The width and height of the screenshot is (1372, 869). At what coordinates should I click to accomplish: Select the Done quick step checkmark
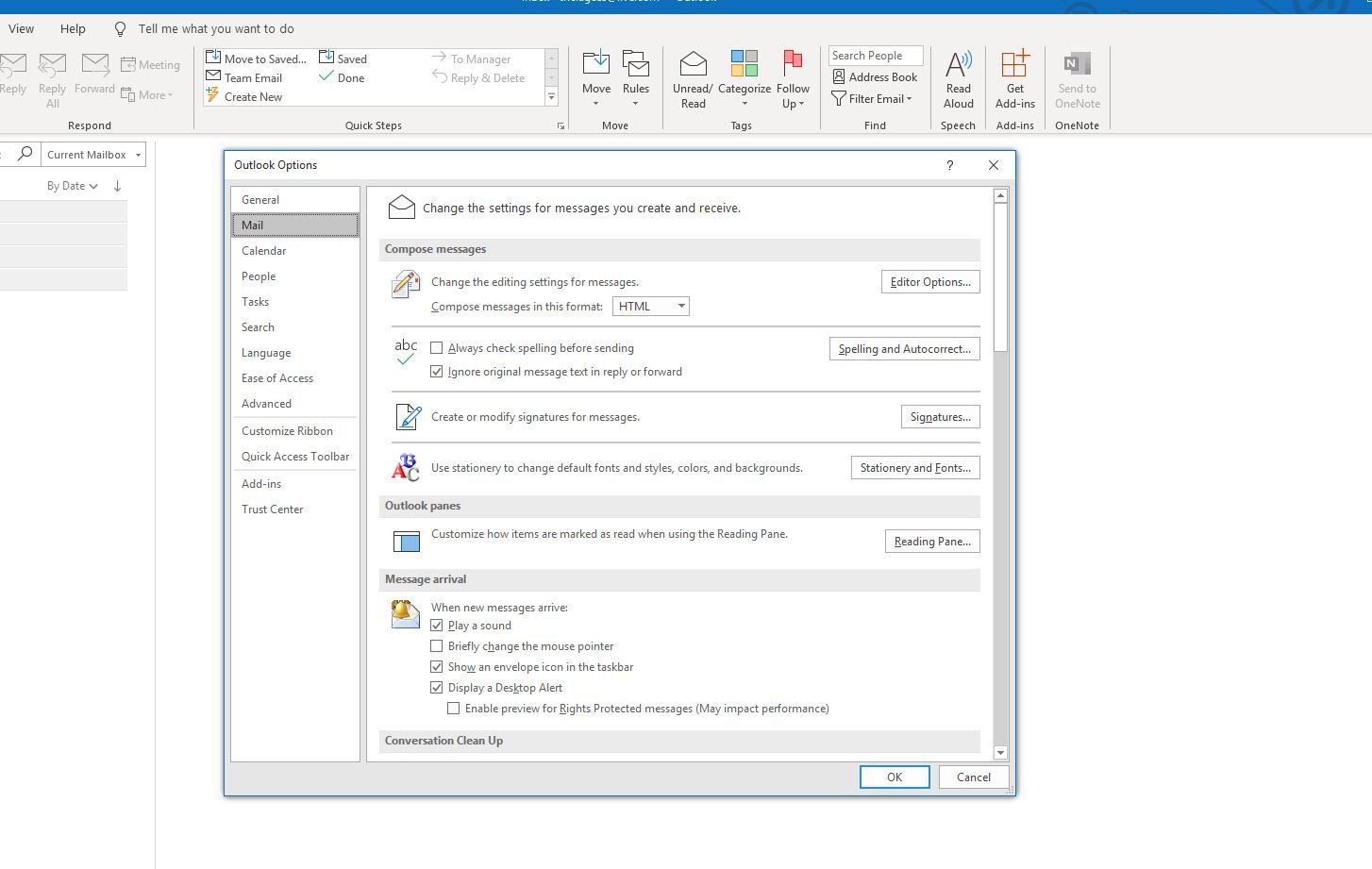pos(326,76)
